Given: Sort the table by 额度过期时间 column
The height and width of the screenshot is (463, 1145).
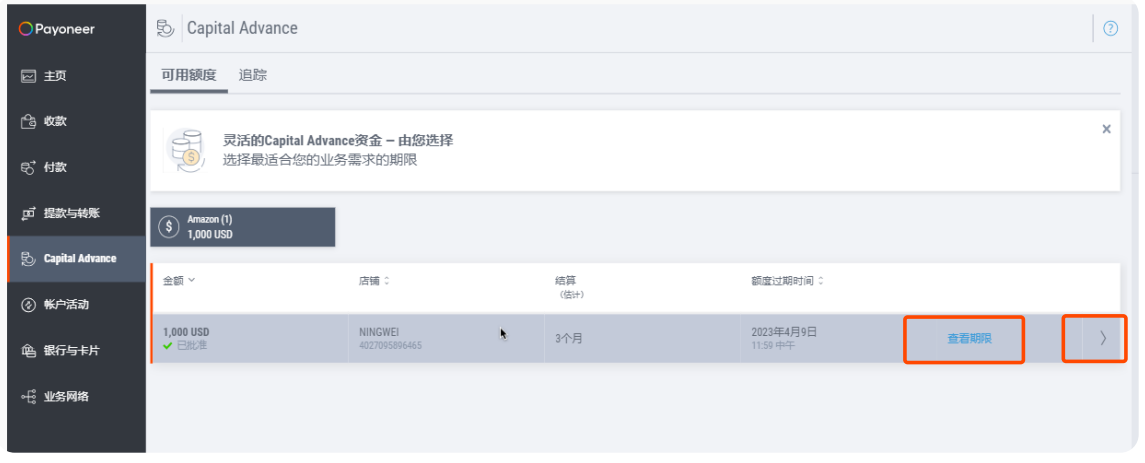Looking at the screenshot, I should [788, 280].
